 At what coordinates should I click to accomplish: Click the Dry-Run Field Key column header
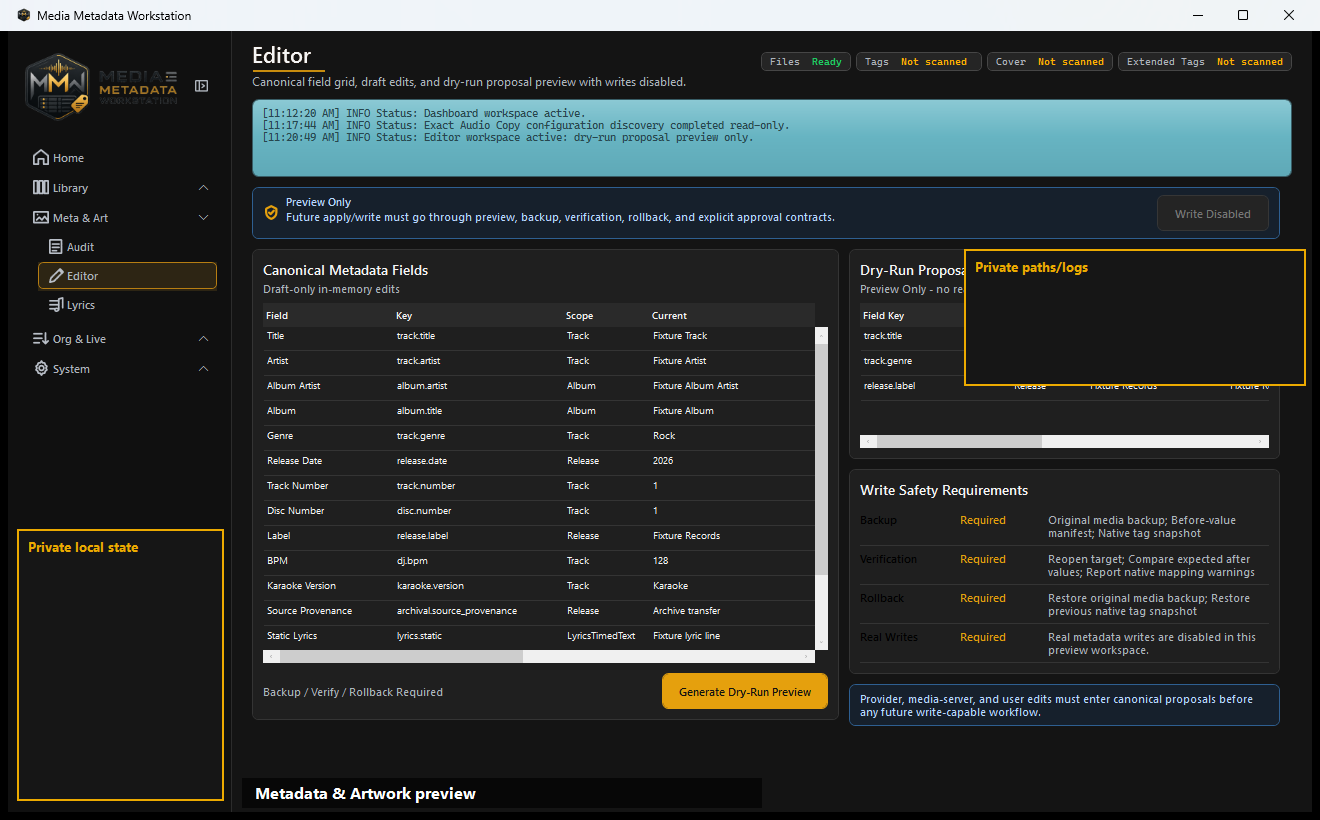coord(884,316)
